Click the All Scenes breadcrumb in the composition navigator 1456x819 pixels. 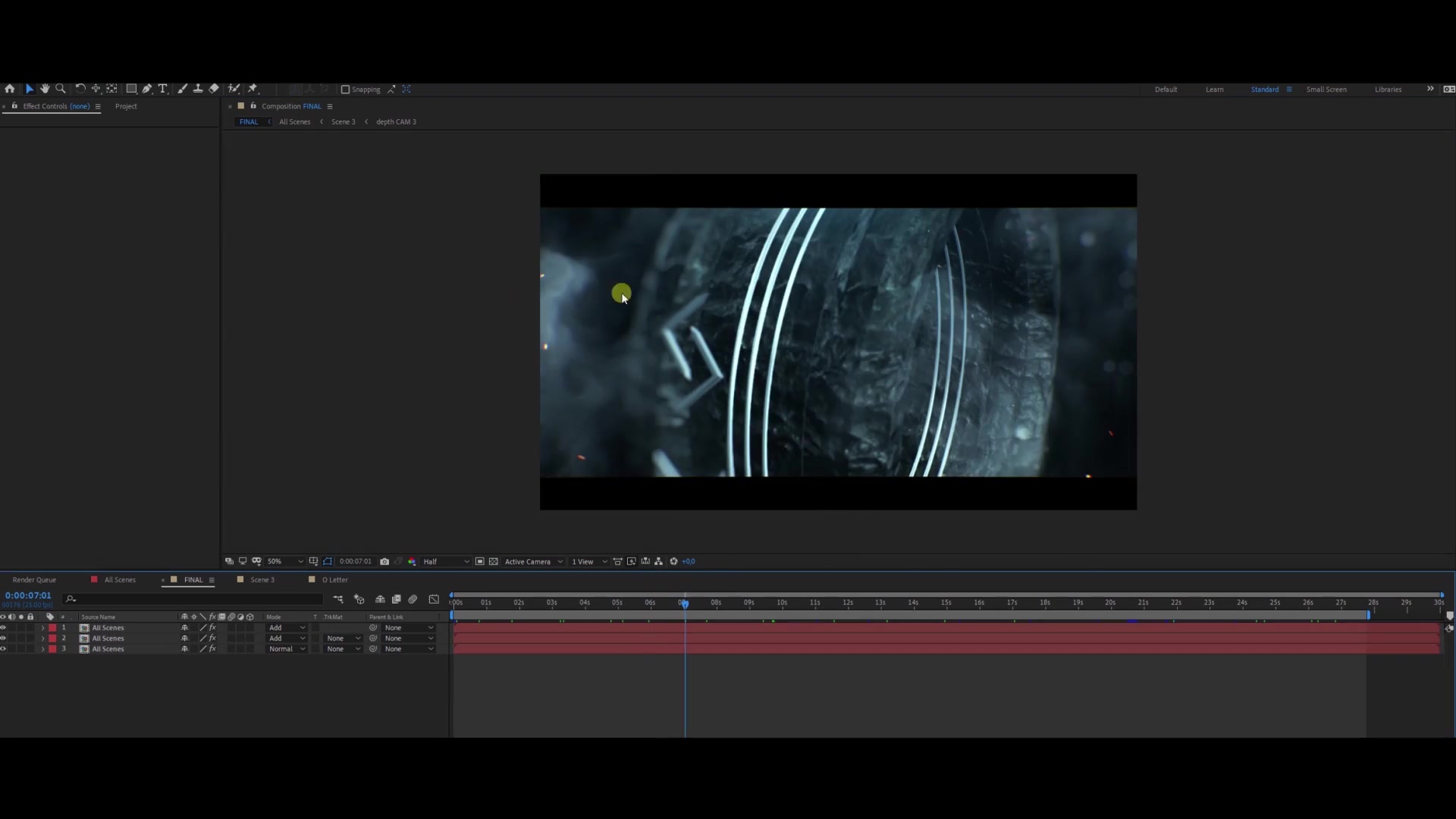click(294, 122)
